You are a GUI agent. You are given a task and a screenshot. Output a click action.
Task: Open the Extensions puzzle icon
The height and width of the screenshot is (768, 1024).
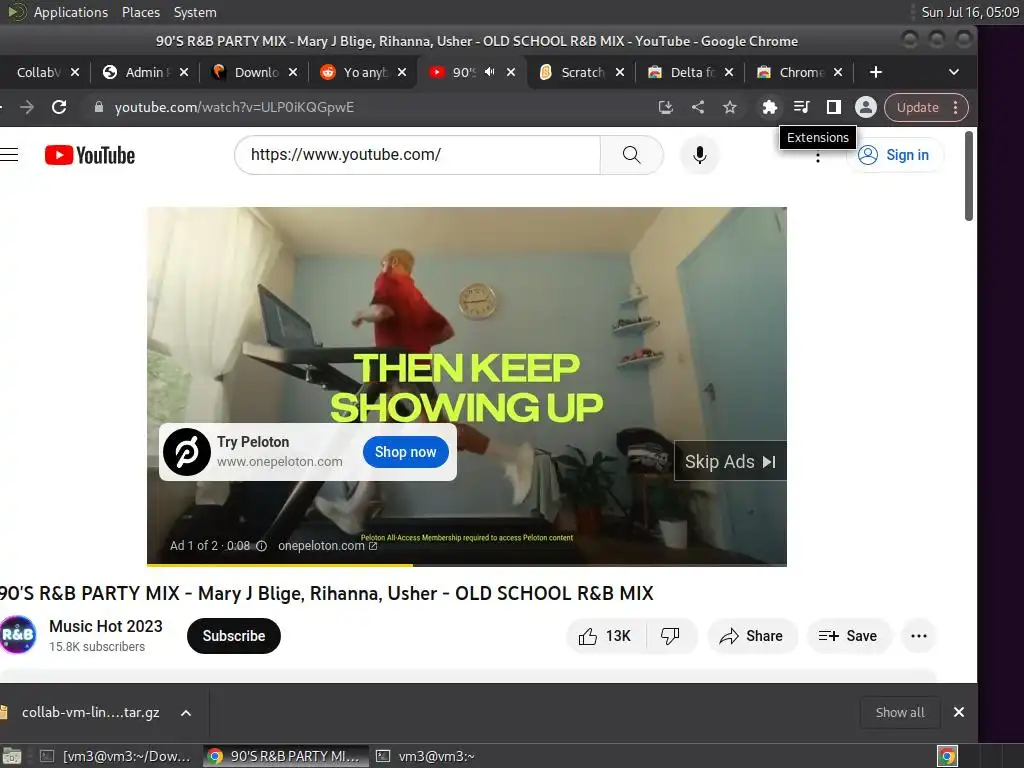click(769, 107)
